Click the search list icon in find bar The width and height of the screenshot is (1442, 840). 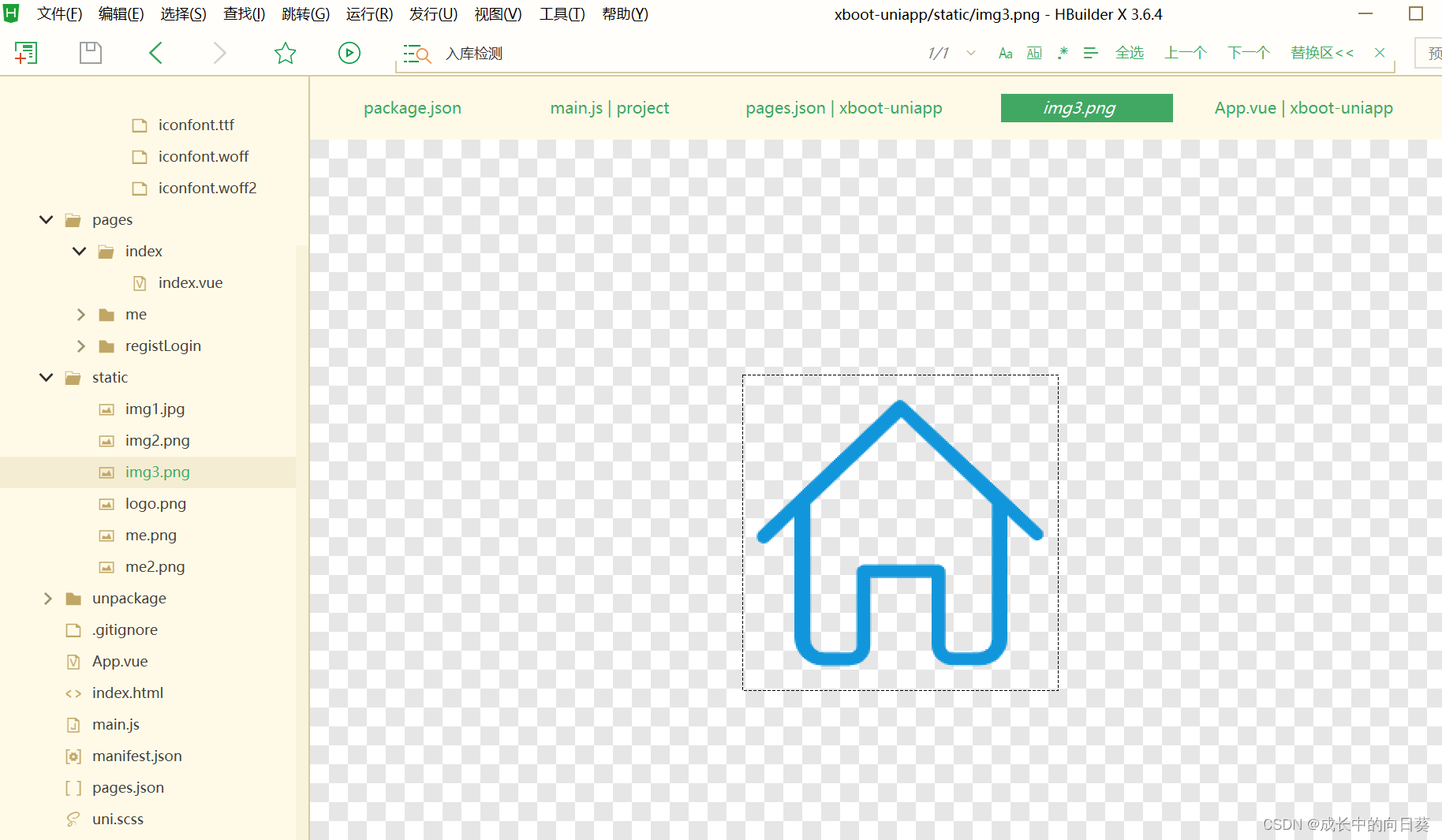pyautogui.click(x=416, y=54)
